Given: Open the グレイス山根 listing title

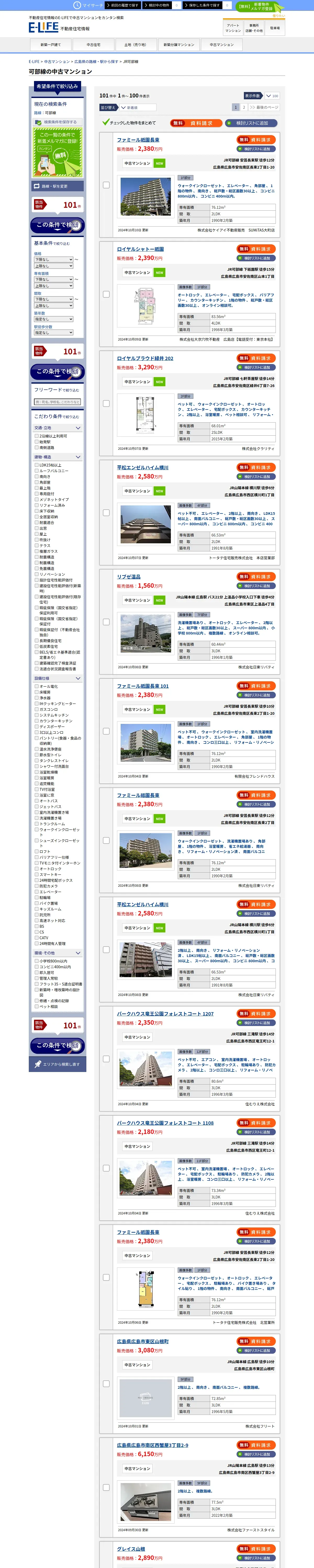Looking at the screenshot, I should pos(131,1549).
